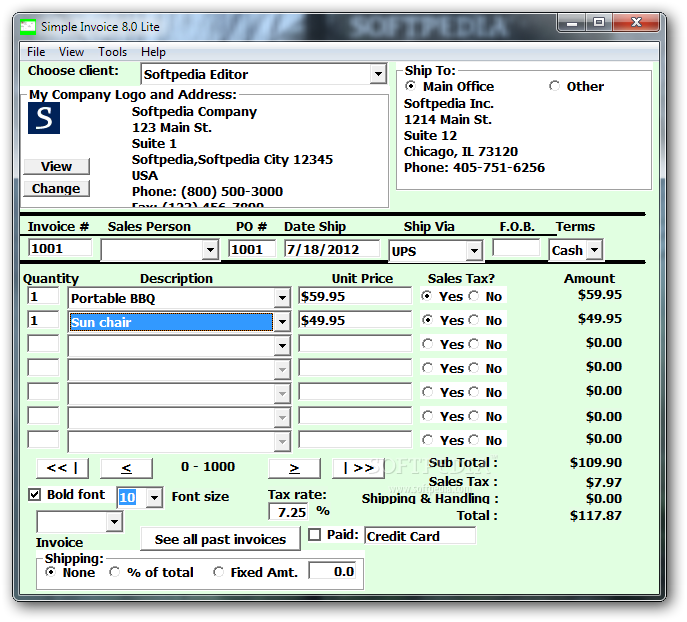Expand the third row description dropdown
The width and height of the screenshot is (687, 622).
pos(282,346)
